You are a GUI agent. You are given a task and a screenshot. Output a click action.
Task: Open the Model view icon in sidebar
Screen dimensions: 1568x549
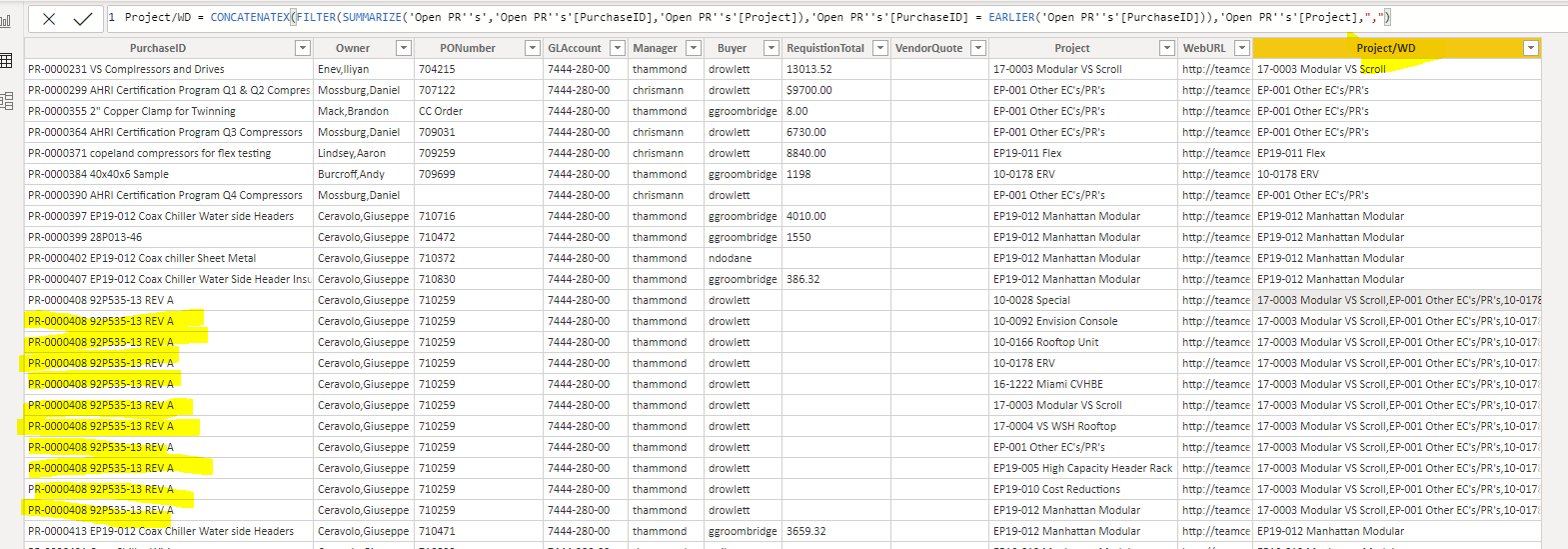6,100
